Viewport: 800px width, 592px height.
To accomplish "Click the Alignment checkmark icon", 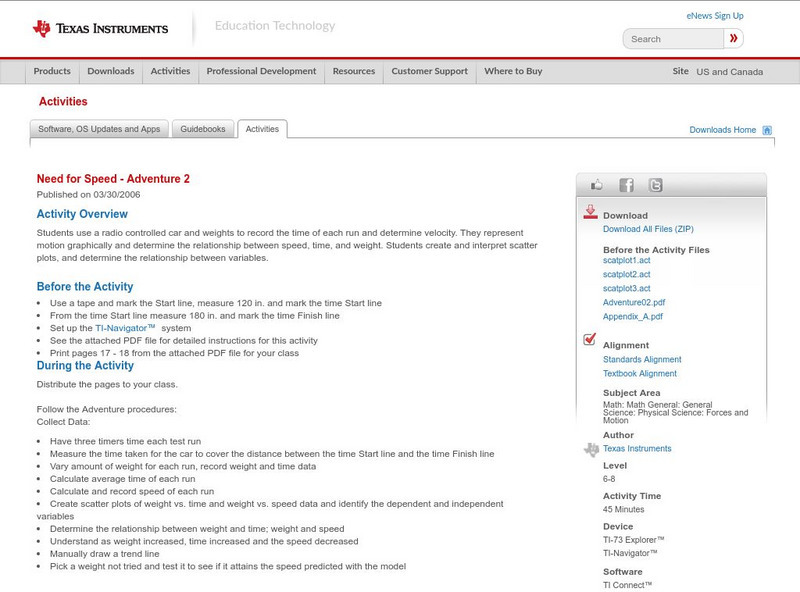I will pos(589,339).
